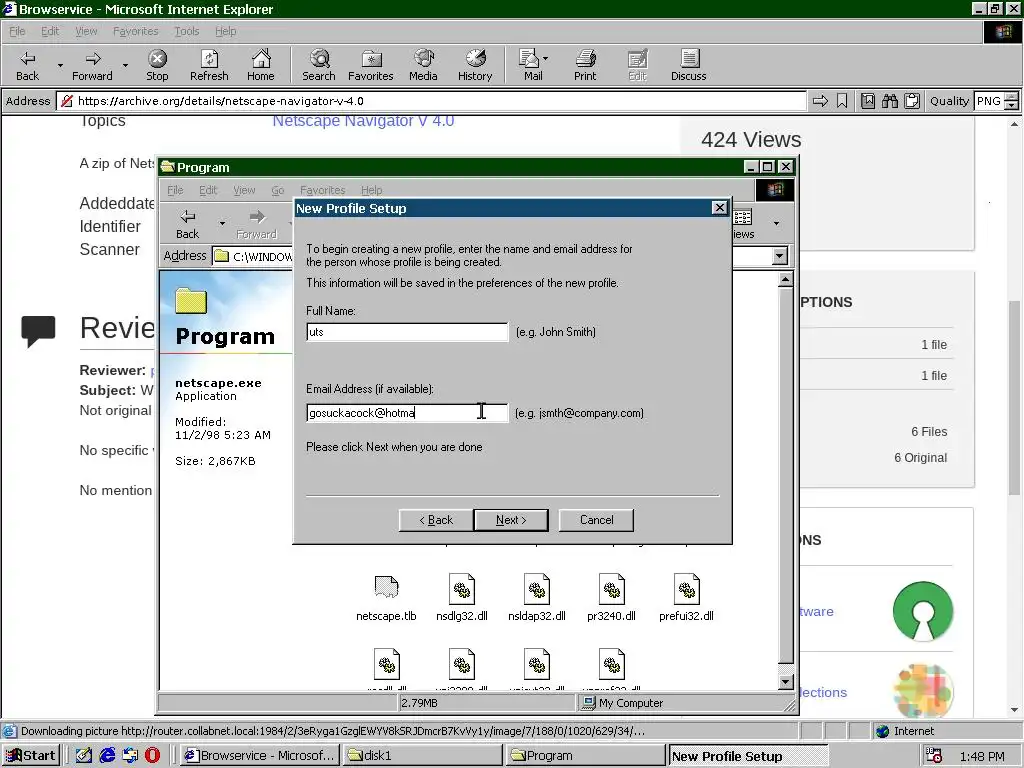The image size is (1024, 768).
Task: Open Internet Explorer quick launch icon
Action: pyautogui.click(x=107, y=756)
